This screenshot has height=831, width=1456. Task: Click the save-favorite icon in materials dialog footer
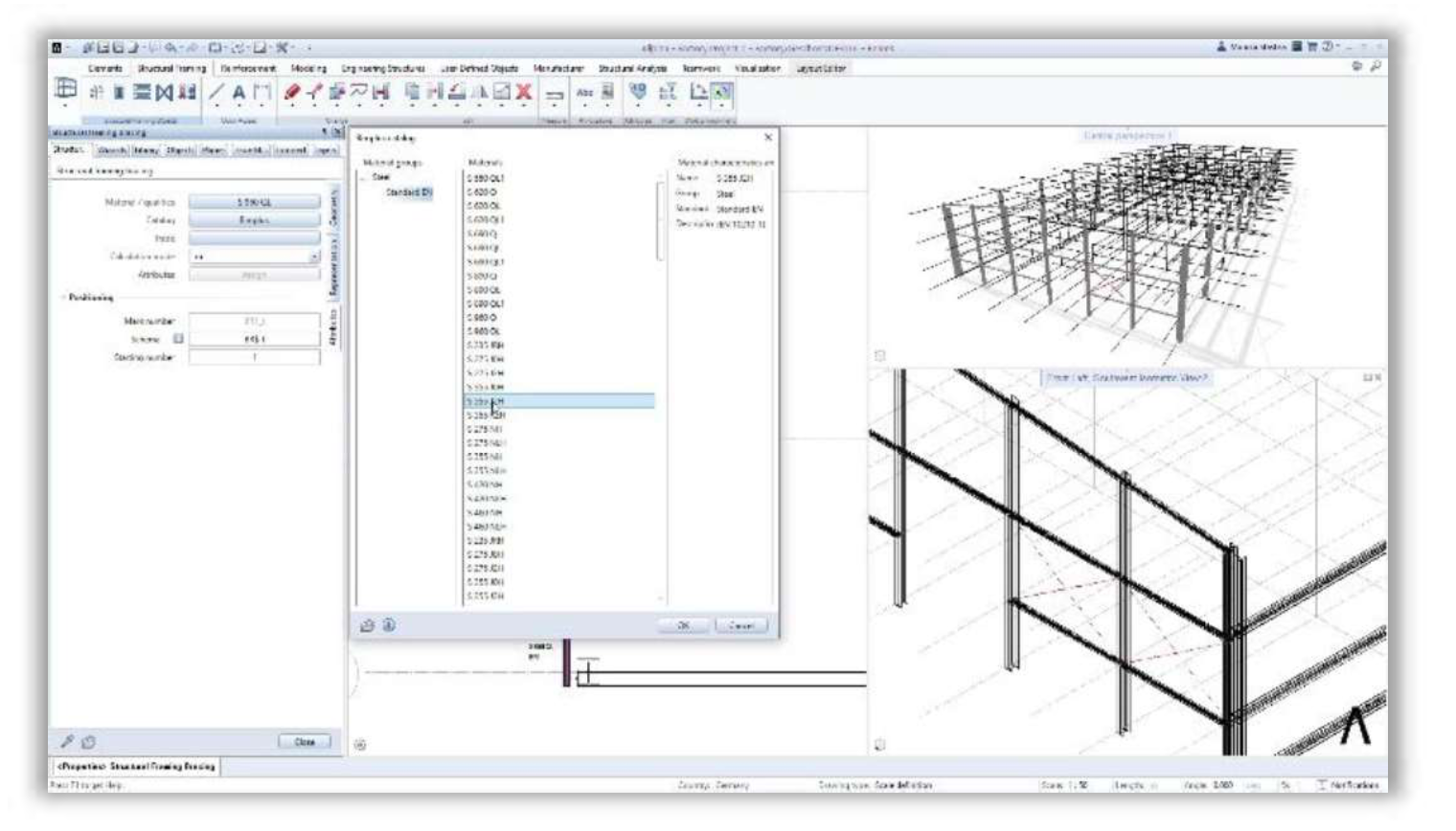point(367,625)
